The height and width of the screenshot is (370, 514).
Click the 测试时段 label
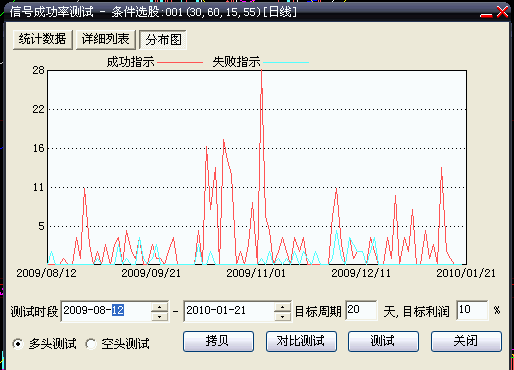34,312
